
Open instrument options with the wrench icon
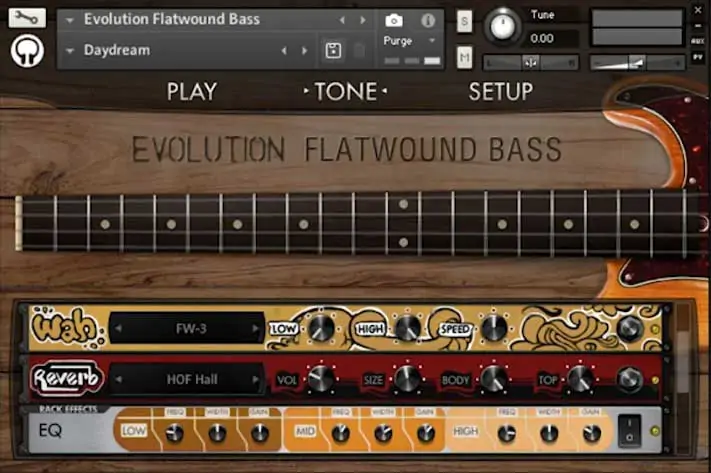coord(28,17)
